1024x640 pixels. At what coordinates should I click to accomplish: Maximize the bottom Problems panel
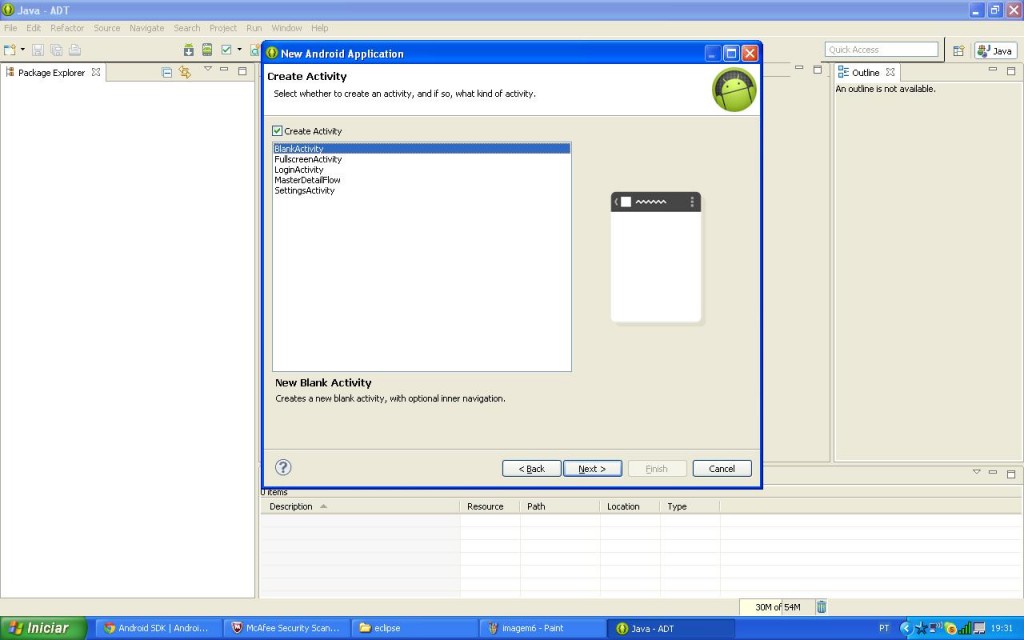coord(1011,473)
